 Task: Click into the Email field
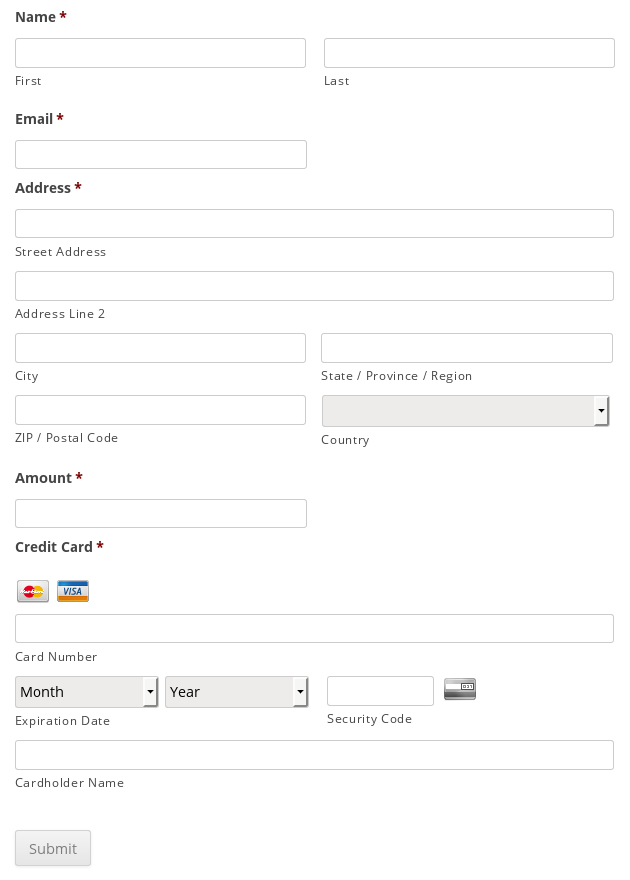click(160, 154)
